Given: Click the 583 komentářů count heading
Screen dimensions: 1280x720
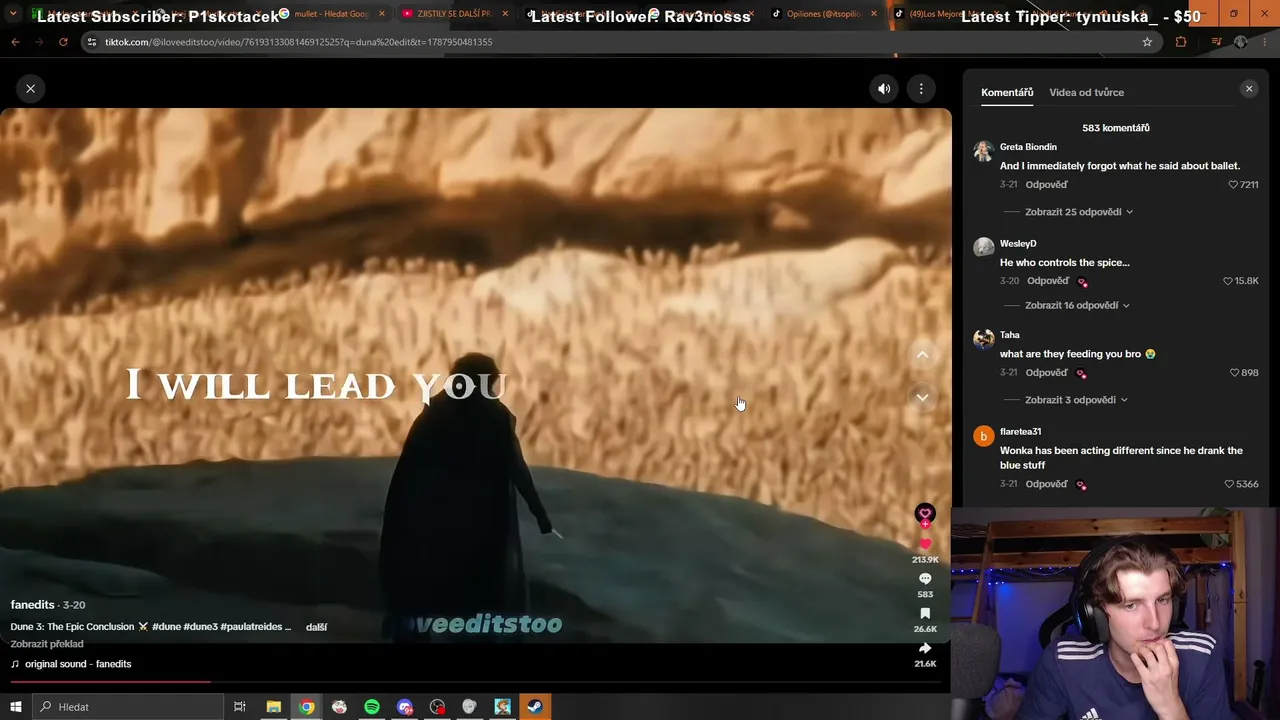Looking at the screenshot, I should pyautogui.click(x=1116, y=128).
